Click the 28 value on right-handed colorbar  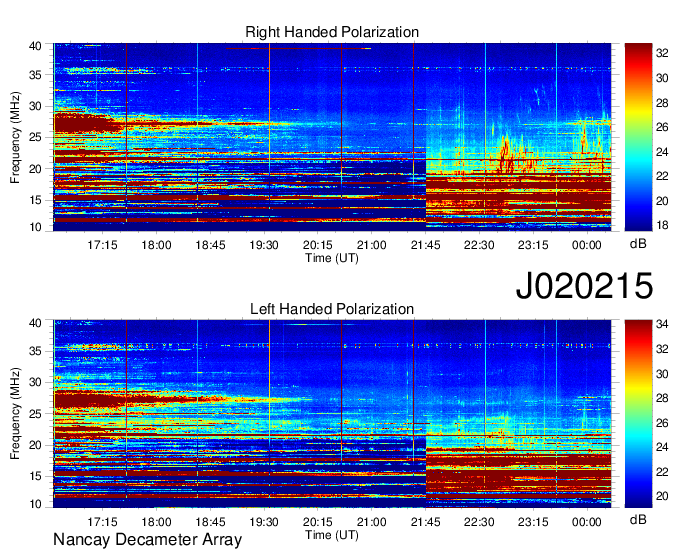[662, 103]
